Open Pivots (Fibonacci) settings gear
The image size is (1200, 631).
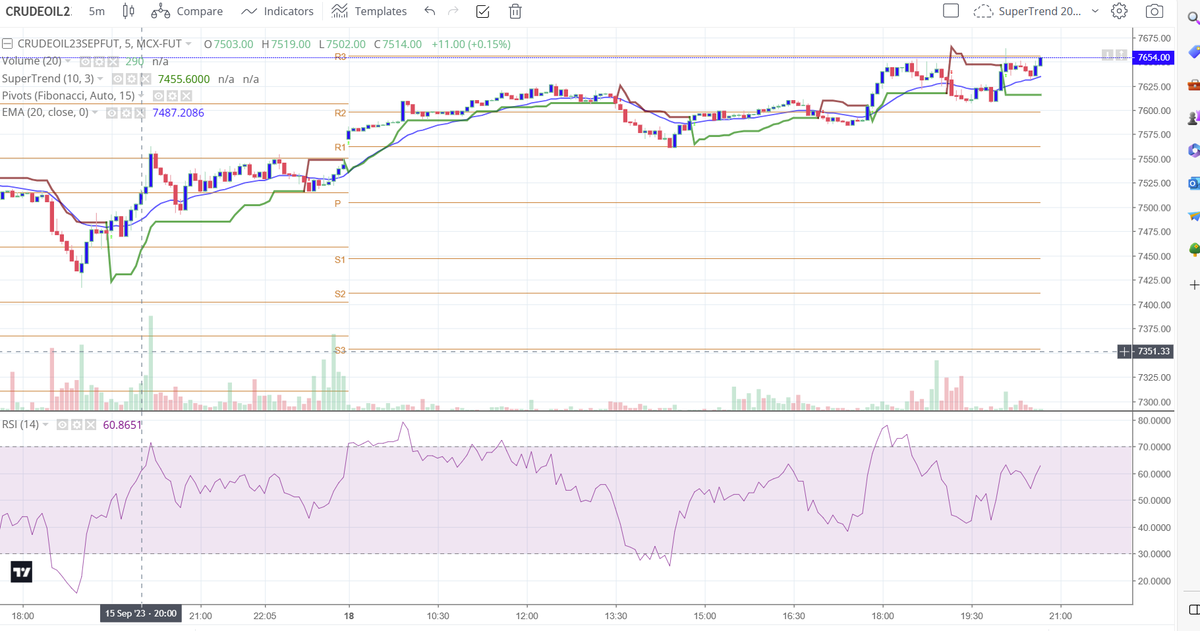172,95
